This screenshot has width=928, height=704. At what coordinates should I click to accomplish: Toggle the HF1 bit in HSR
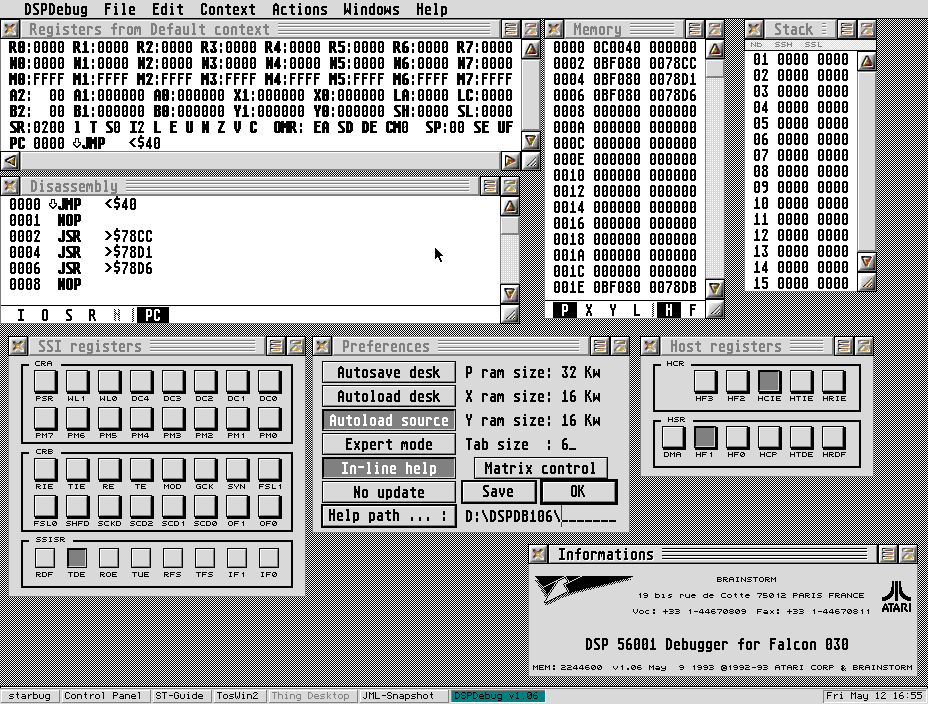pos(705,438)
